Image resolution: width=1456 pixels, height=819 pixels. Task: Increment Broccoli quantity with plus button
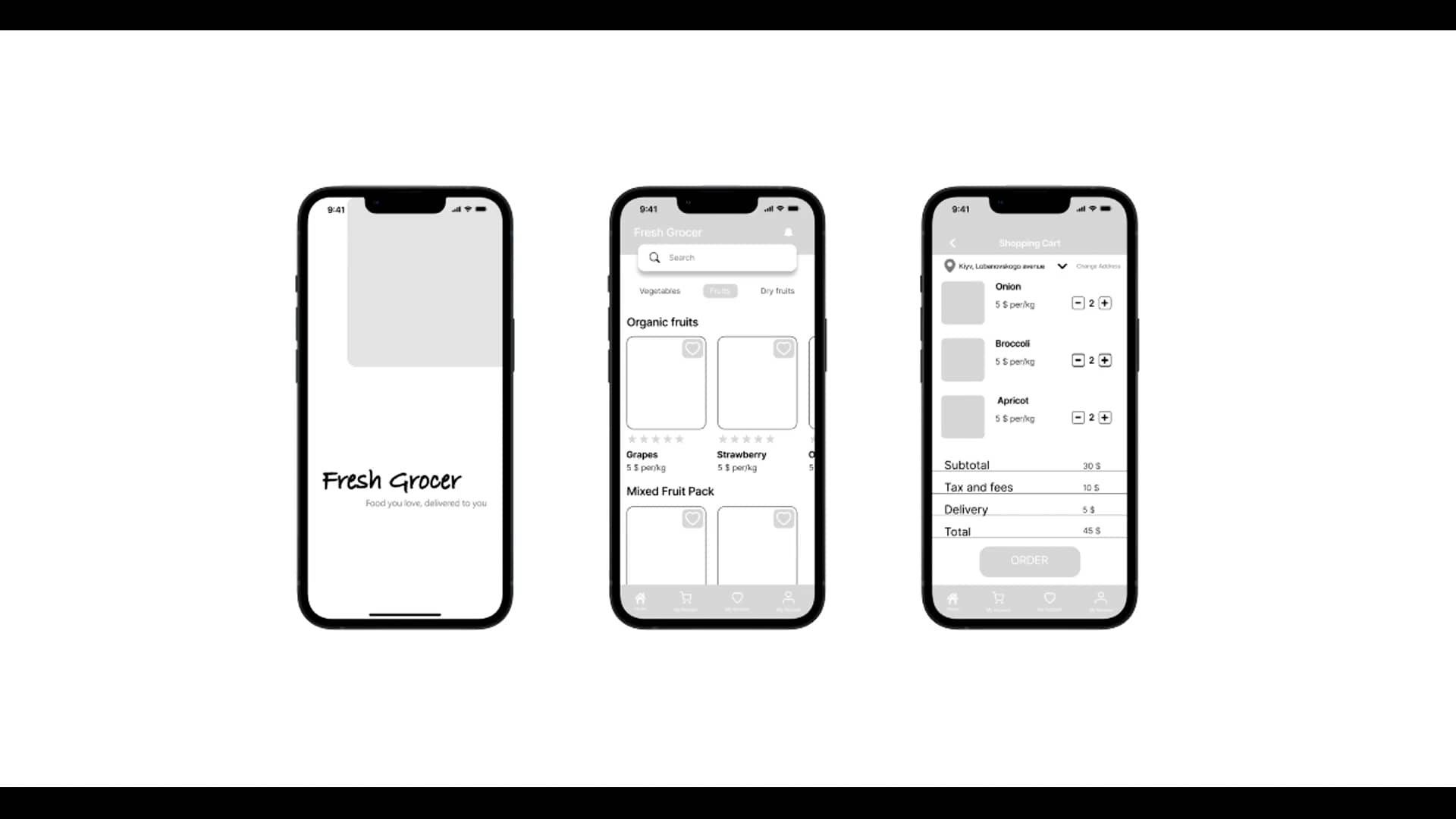pos(1104,360)
